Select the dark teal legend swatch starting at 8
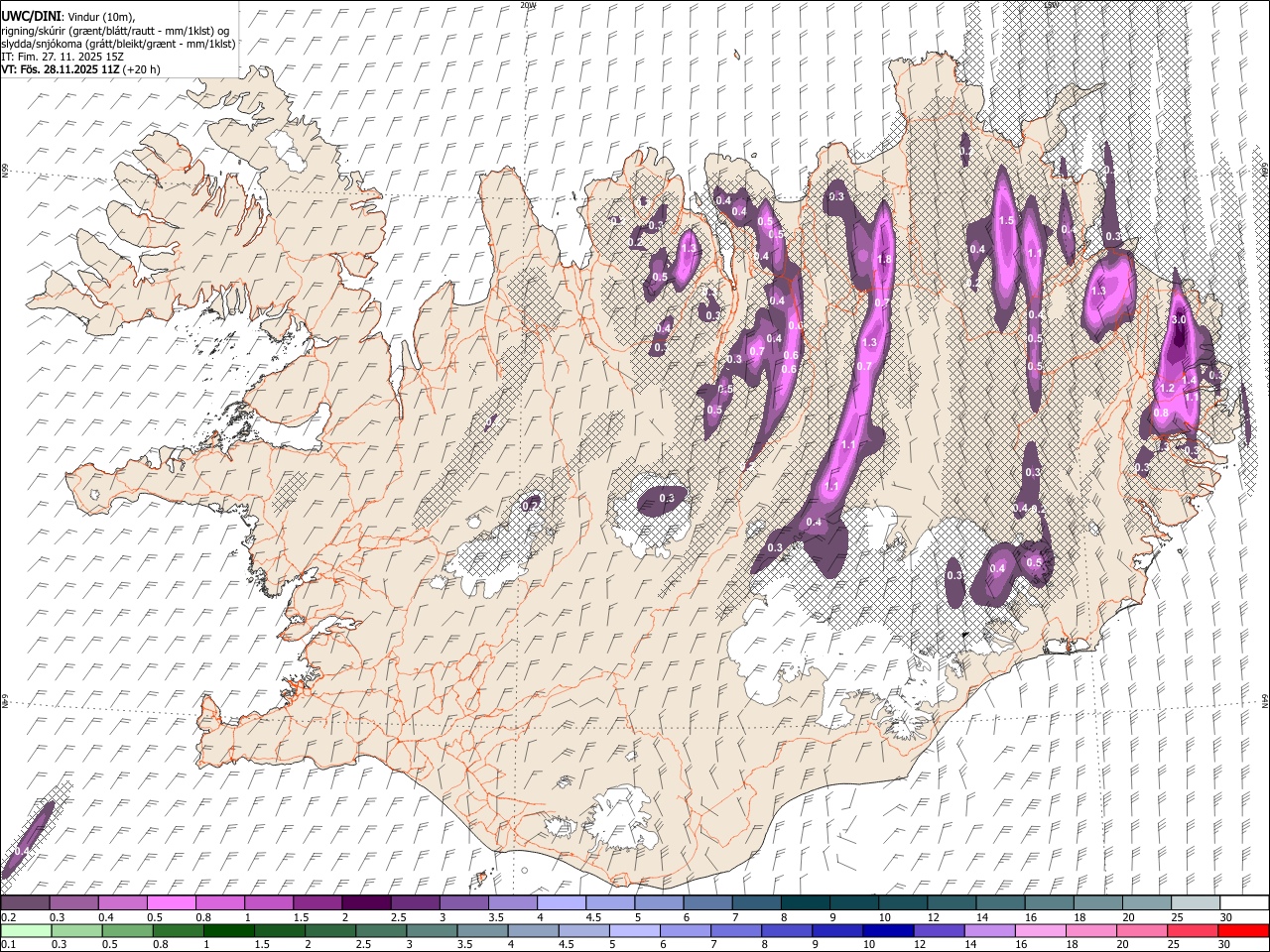 (x=804, y=902)
